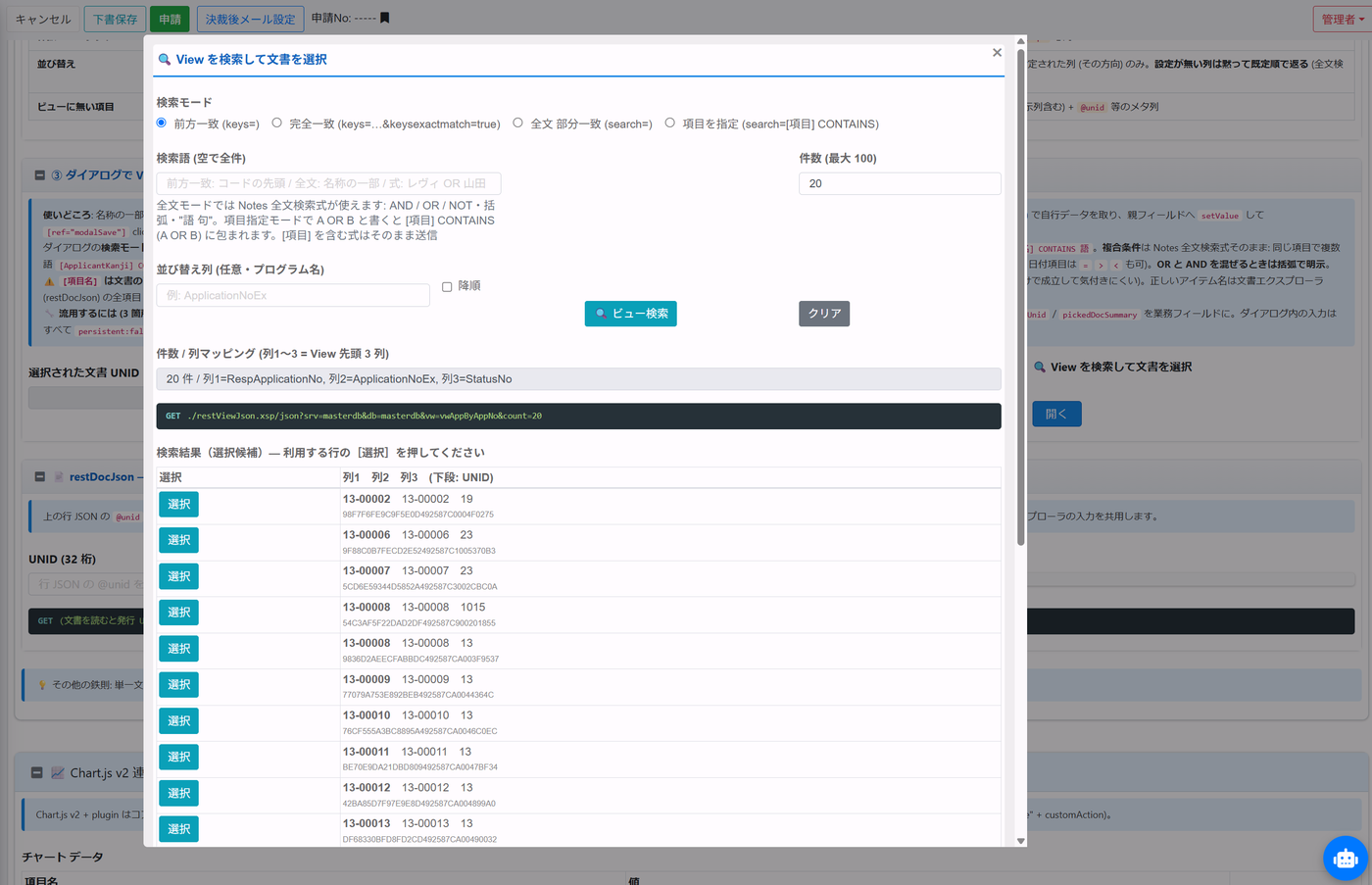Select the 13-00009 row
Viewport: 1372px width, 885px height.
click(x=178, y=684)
